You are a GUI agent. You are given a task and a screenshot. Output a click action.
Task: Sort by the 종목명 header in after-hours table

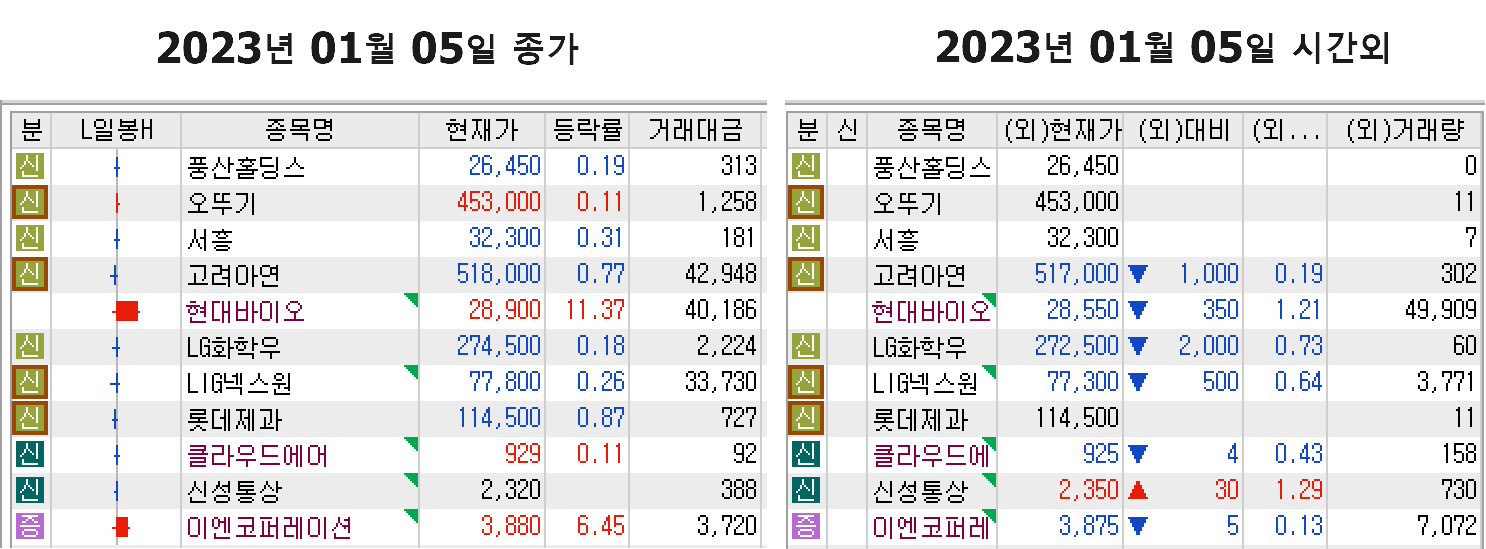tap(932, 130)
